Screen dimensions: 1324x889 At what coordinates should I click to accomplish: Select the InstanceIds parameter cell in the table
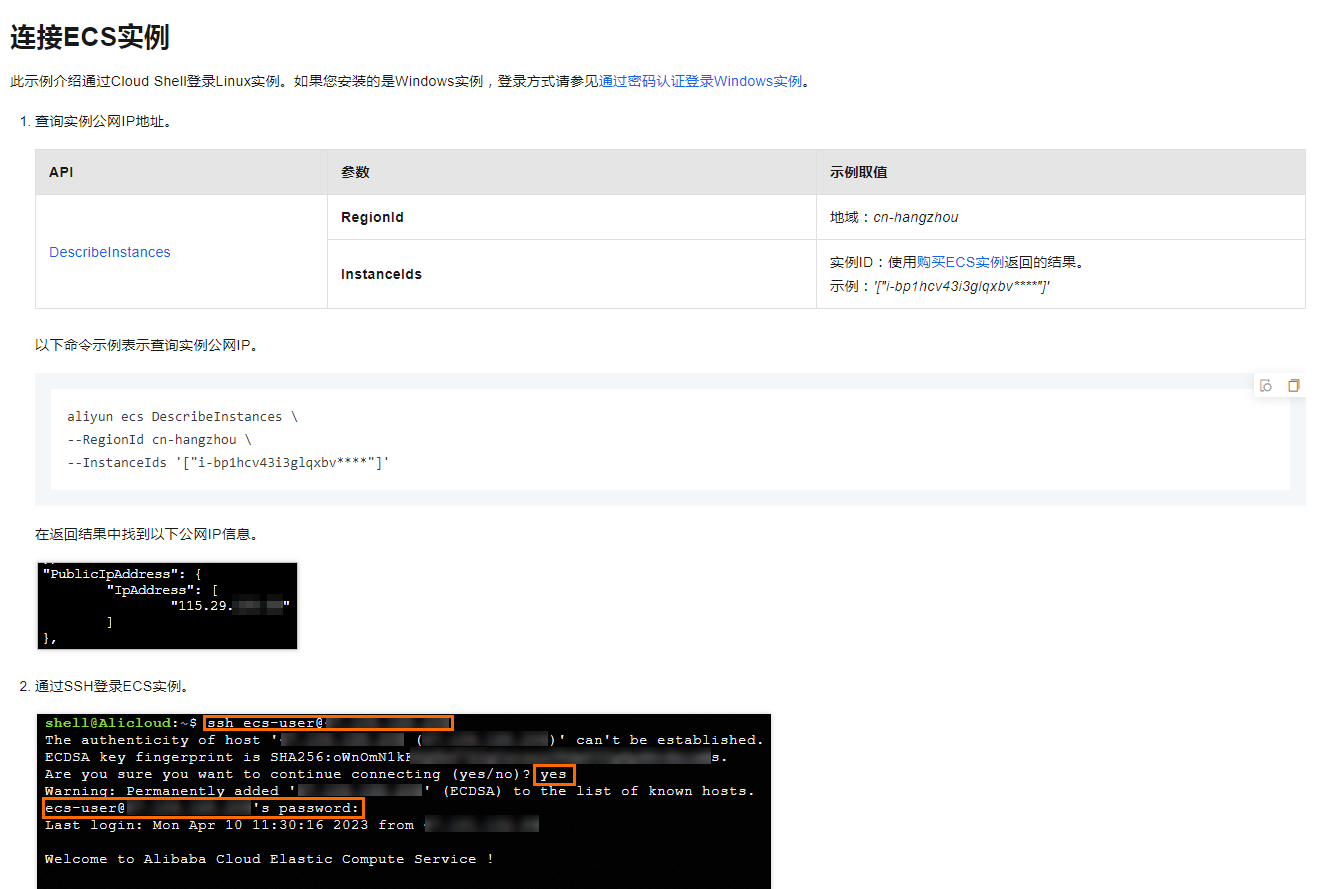click(572, 274)
